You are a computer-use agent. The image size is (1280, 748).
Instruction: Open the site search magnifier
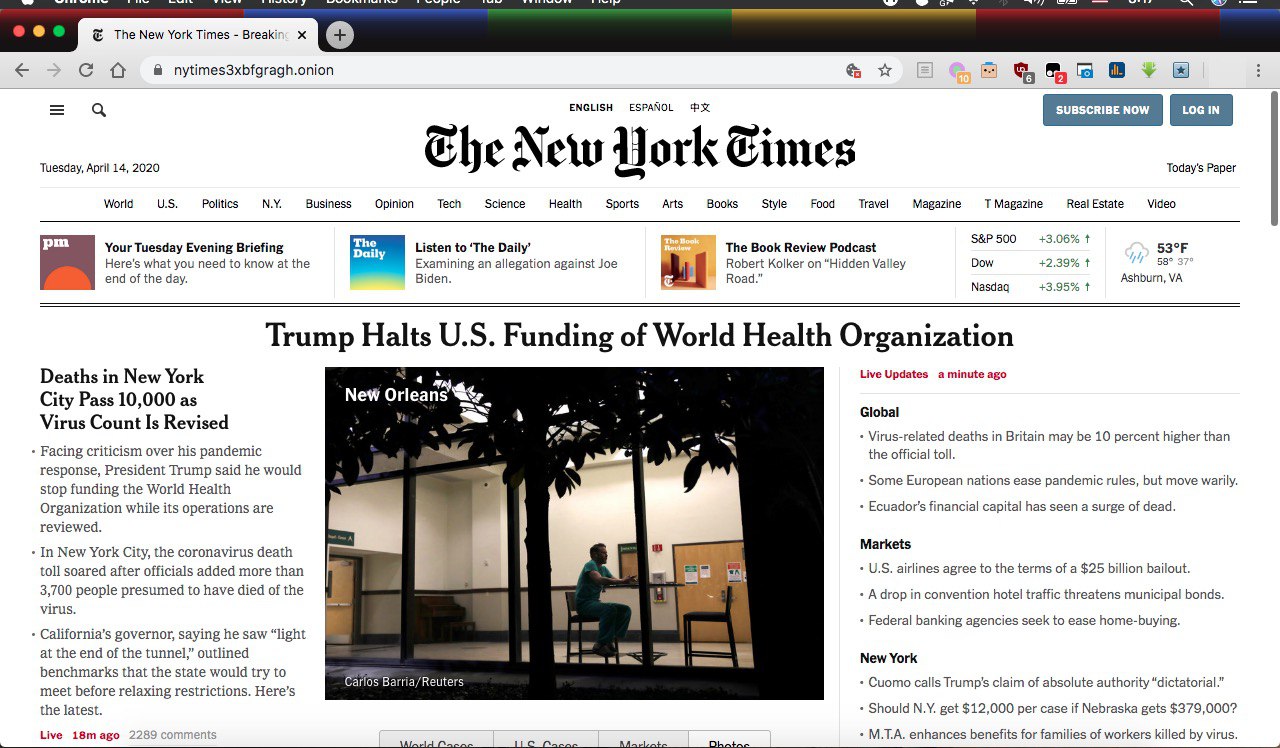(x=99, y=110)
